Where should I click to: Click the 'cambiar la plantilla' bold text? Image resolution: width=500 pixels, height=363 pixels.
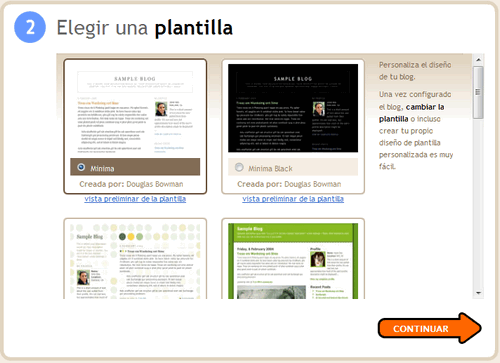pos(411,113)
